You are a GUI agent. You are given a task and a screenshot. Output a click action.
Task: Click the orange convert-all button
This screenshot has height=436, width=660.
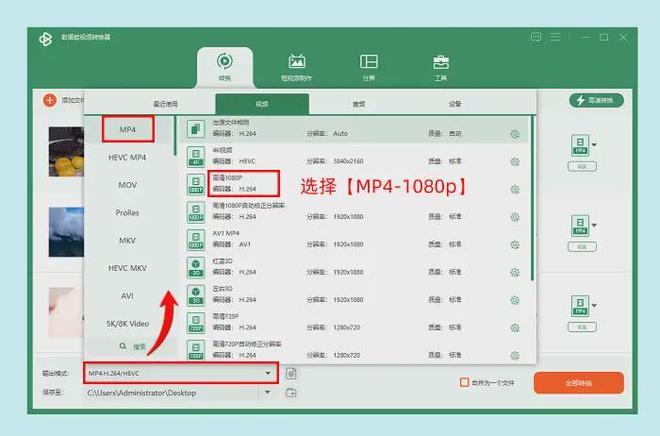coord(579,383)
